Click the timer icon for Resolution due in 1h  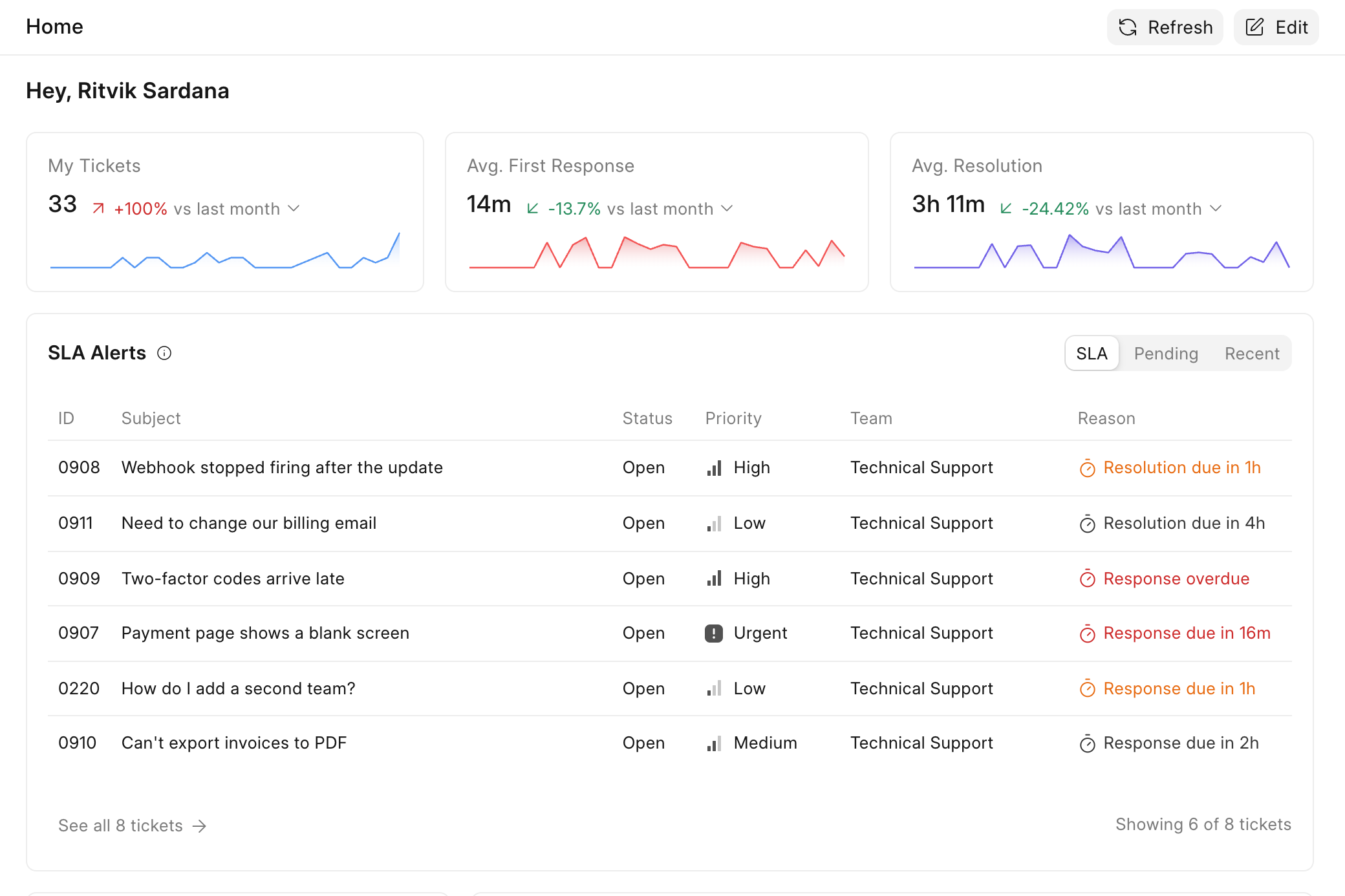tap(1088, 468)
